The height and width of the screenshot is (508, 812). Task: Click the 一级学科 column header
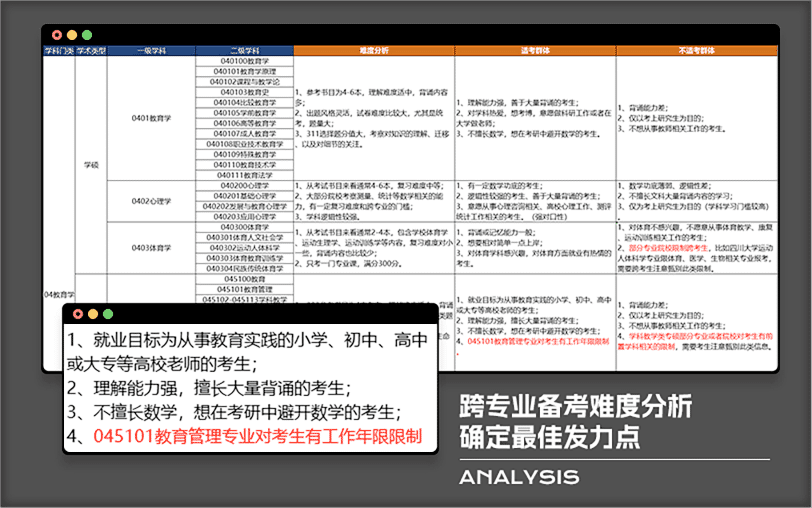(x=151, y=50)
